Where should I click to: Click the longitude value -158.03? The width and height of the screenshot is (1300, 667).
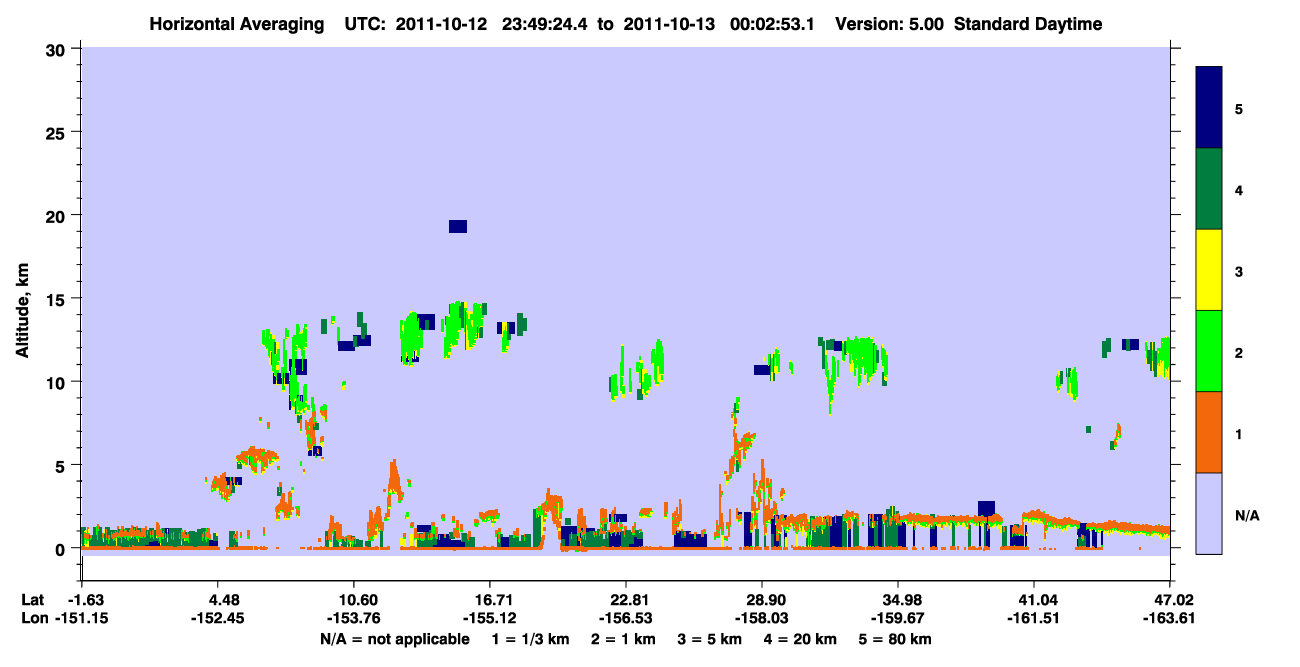762,618
